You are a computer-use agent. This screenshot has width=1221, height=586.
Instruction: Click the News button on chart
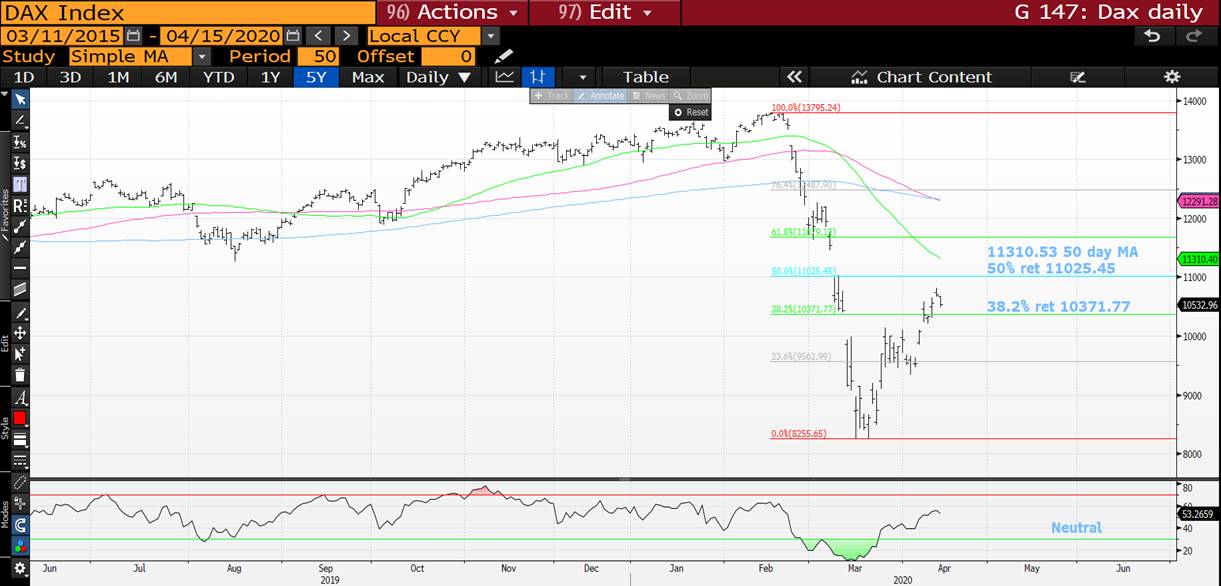pos(649,96)
